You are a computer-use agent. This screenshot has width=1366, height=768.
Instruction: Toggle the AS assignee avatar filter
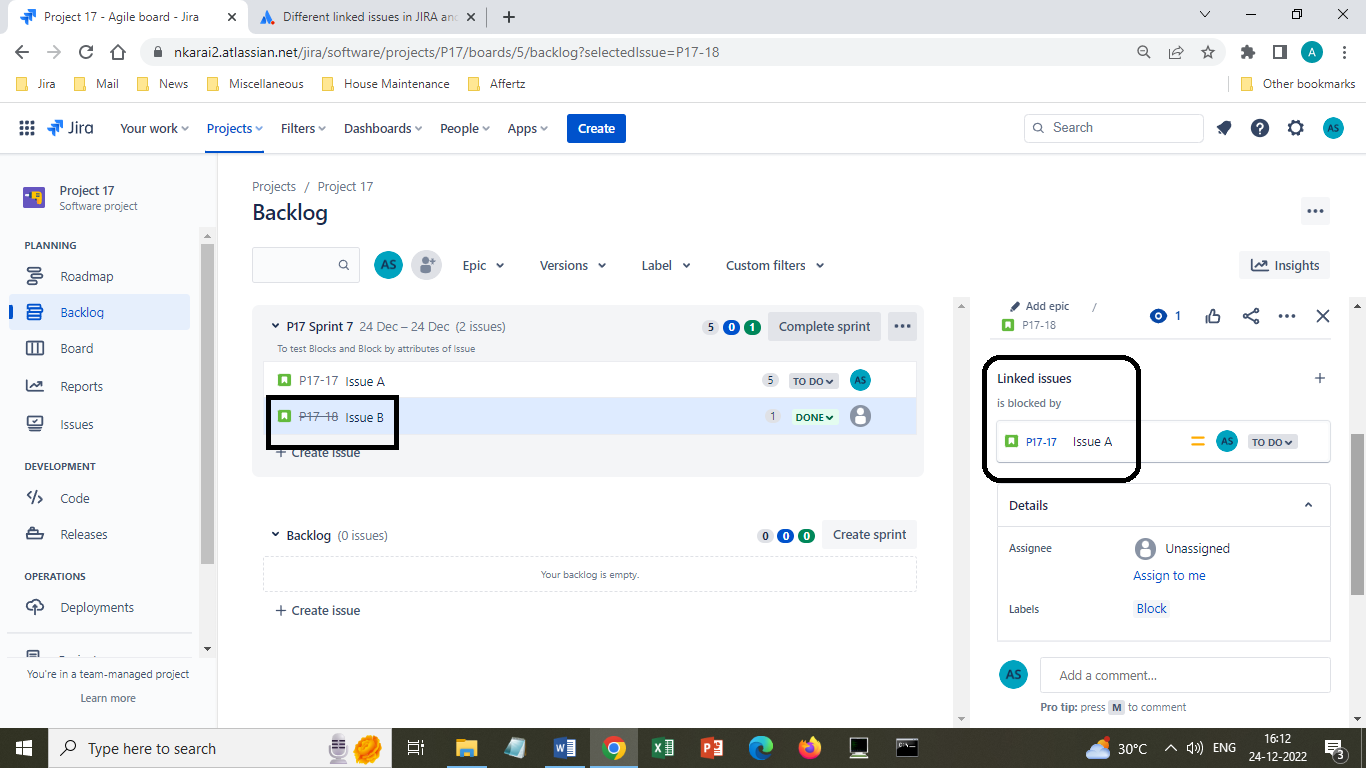[388, 265]
